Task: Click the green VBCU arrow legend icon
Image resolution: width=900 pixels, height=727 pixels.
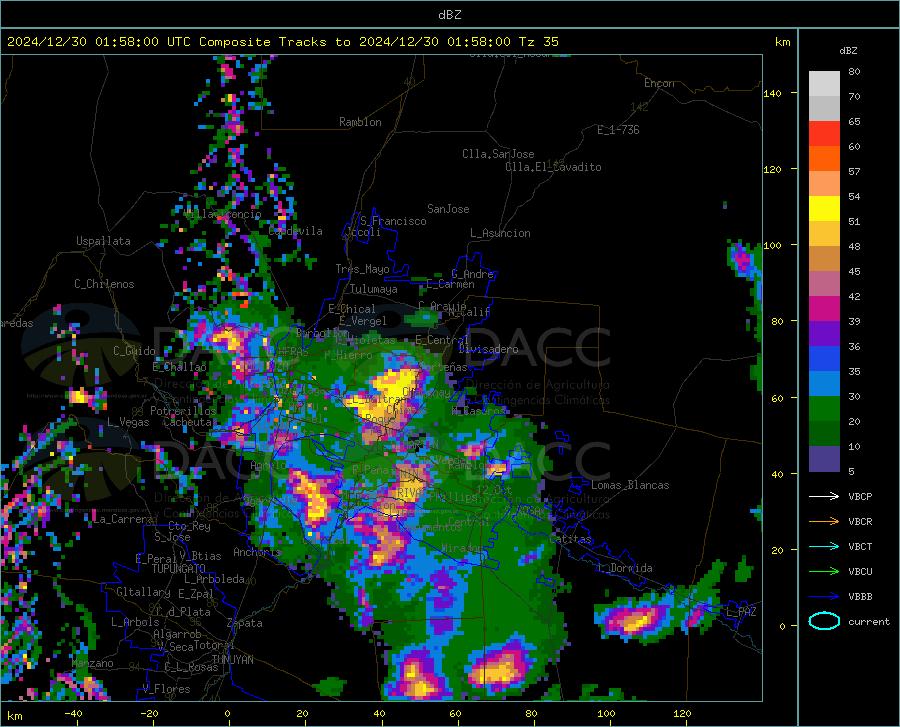Action: [x=824, y=571]
